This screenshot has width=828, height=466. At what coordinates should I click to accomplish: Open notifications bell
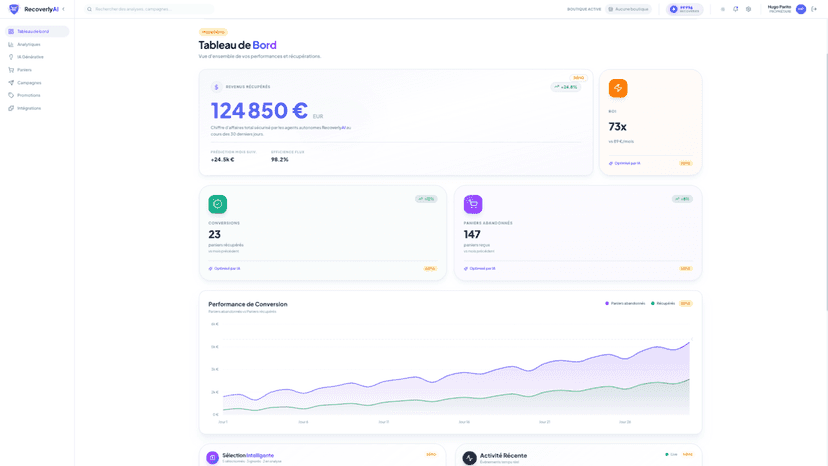click(x=736, y=9)
